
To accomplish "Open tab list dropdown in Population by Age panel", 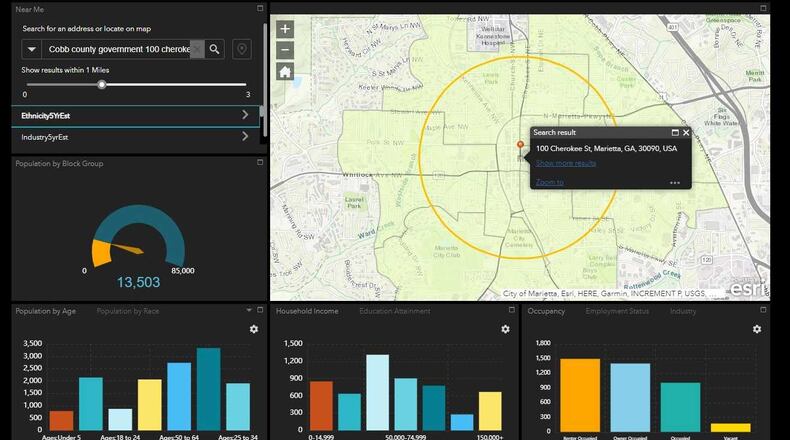I will coord(249,311).
